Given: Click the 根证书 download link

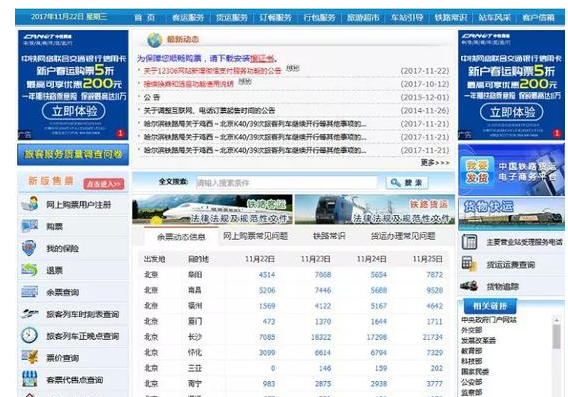Looking at the screenshot, I should 262,58.
